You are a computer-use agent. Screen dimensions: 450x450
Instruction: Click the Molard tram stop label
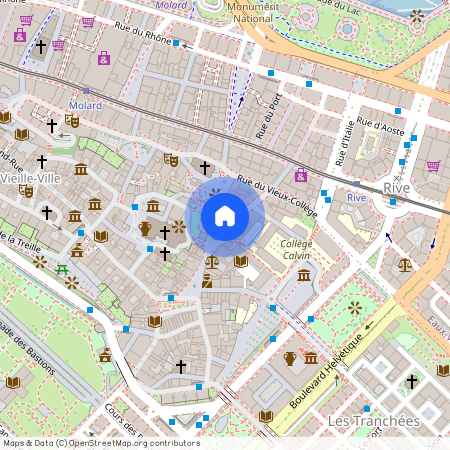[x=86, y=106]
